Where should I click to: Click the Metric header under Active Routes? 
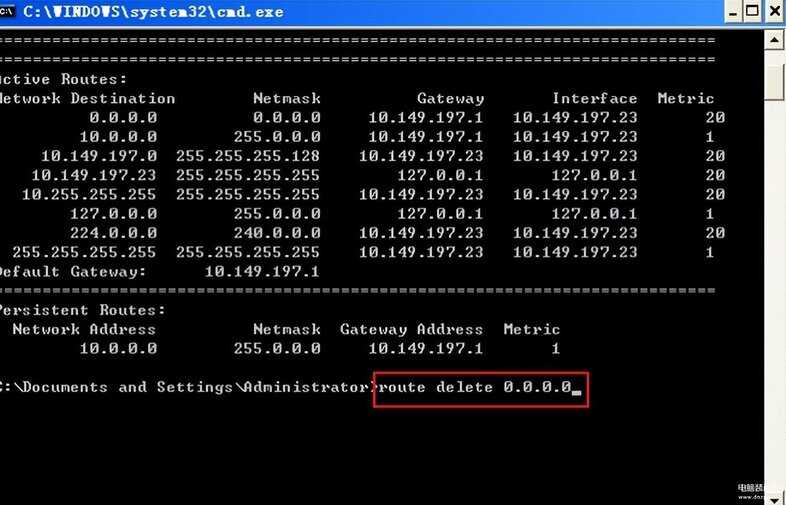pos(686,98)
